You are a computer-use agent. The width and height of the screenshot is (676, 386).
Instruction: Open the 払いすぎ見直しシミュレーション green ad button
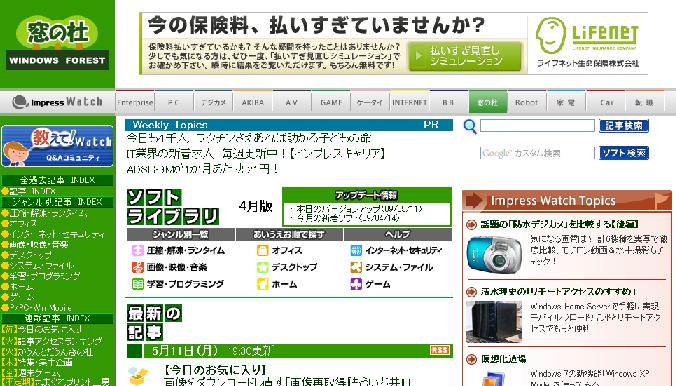[465, 56]
